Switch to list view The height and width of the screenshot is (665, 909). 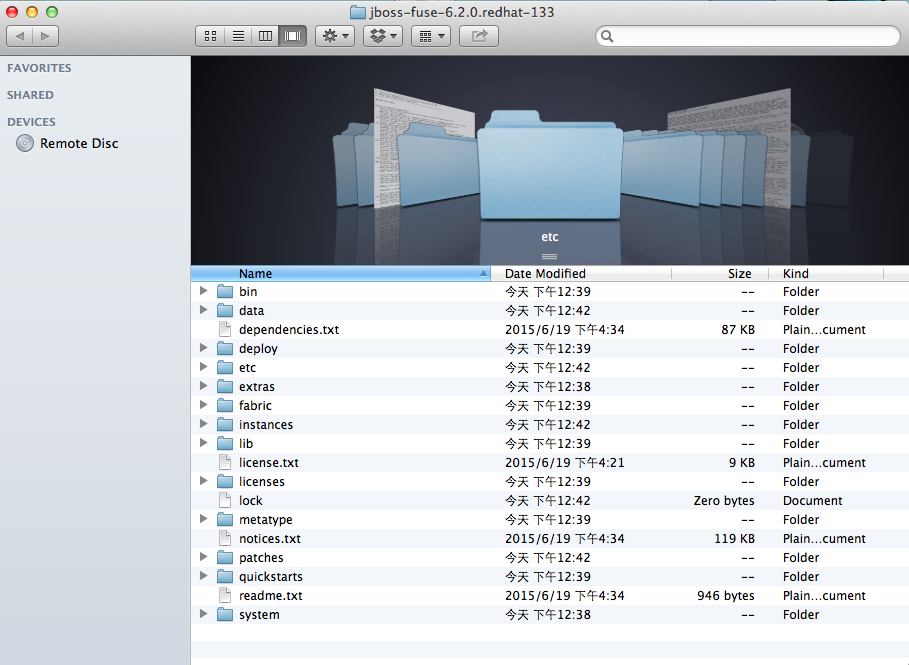click(x=238, y=36)
